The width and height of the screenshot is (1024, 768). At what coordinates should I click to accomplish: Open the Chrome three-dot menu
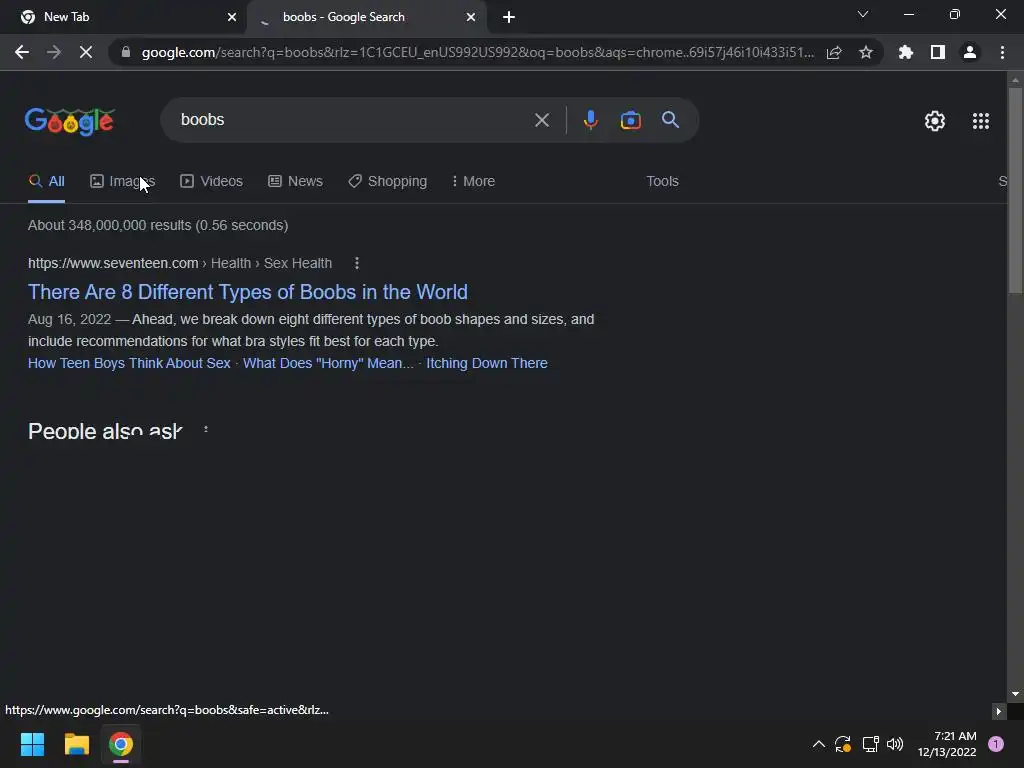pos(1002,52)
